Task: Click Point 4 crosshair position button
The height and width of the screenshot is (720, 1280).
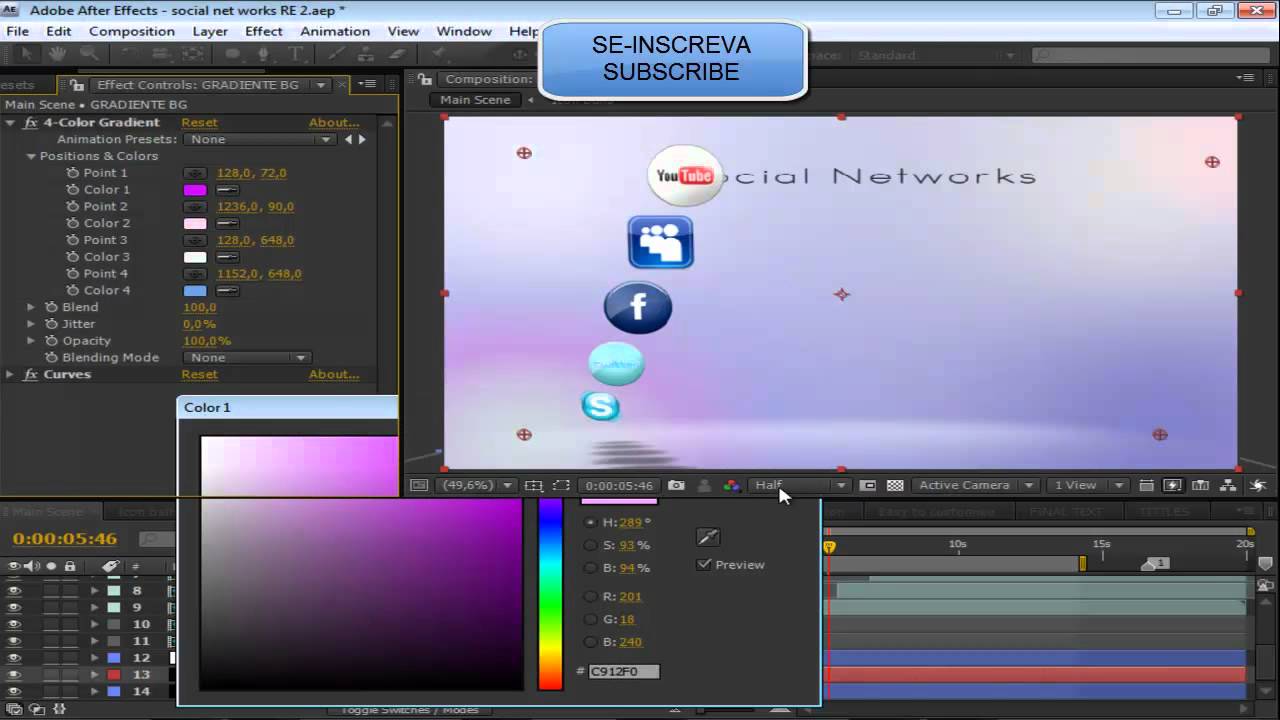Action: [x=195, y=274]
